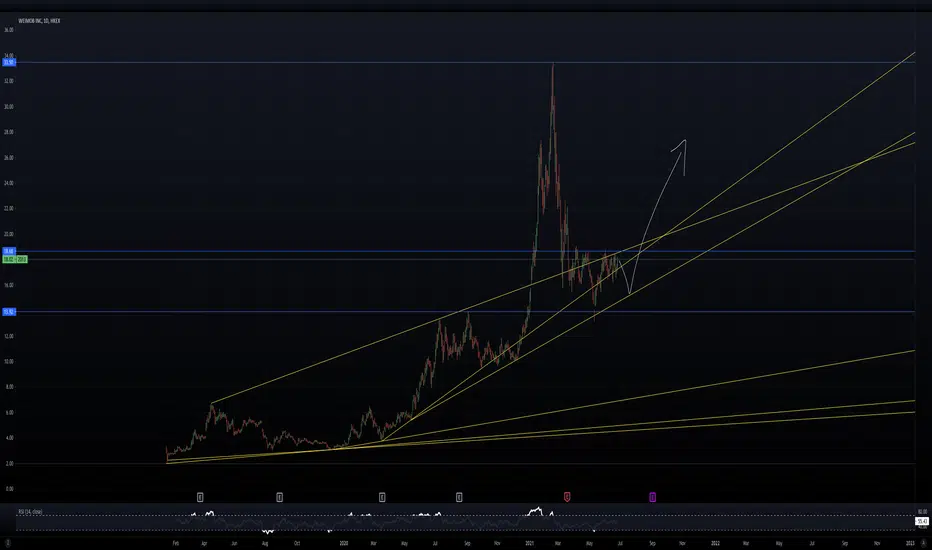Click the settings icon right of the time axis
Viewport: 932px width, 550px height.
pos(925,543)
